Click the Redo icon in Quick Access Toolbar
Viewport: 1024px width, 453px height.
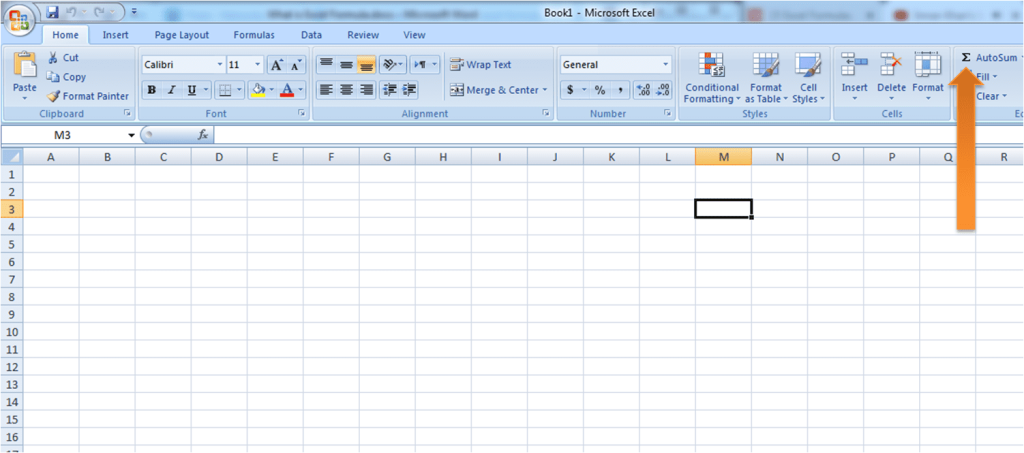[98, 12]
